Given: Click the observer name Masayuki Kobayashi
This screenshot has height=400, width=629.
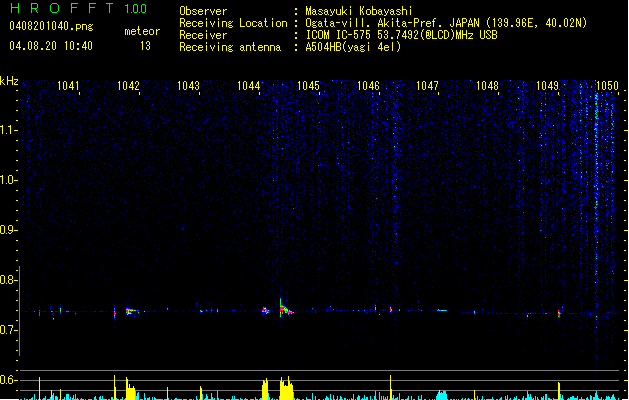Looking at the screenshot, I should (359, 11).
